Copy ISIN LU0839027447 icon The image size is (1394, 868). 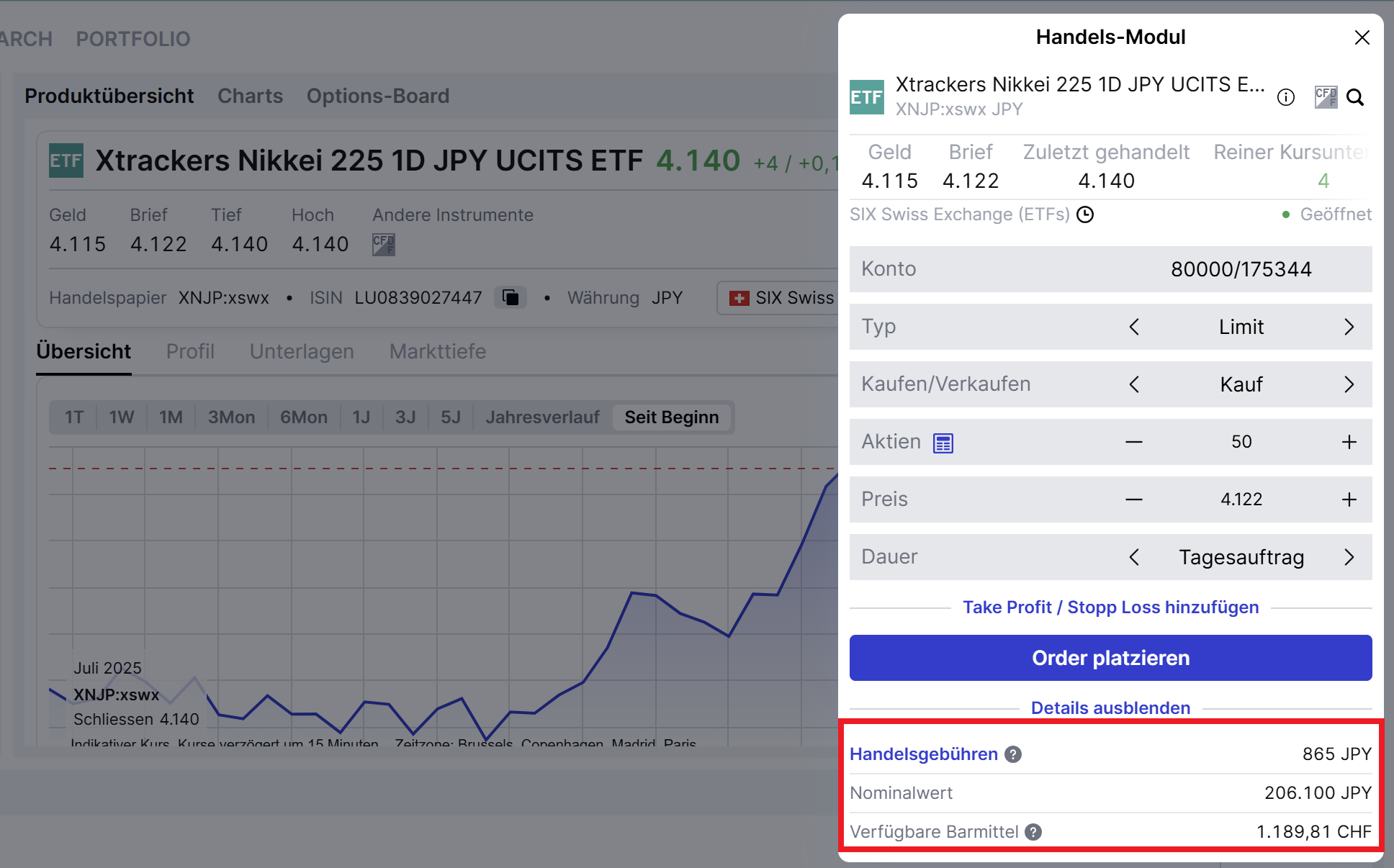511,297
